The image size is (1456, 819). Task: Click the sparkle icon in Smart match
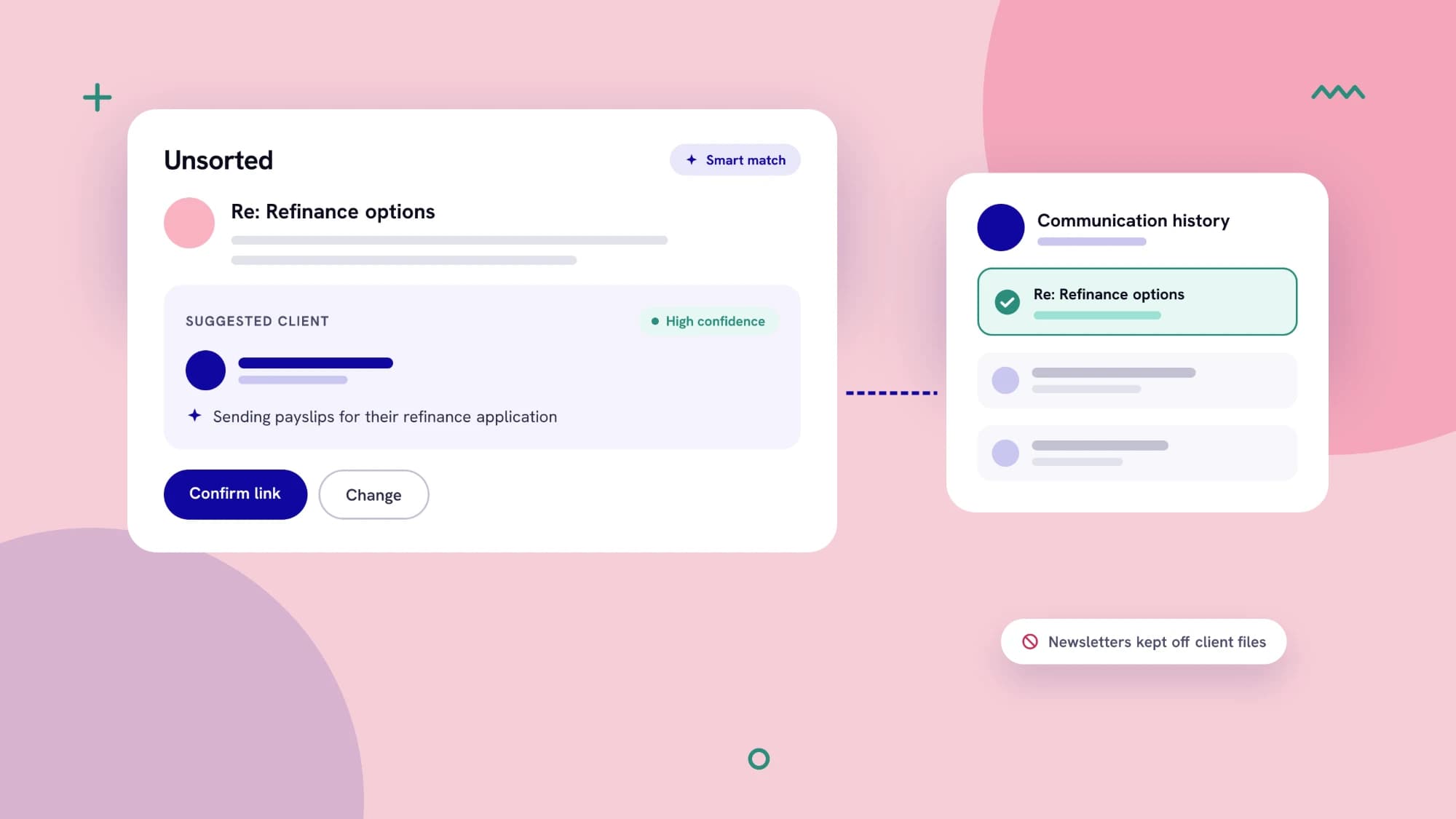coord(692,159)
